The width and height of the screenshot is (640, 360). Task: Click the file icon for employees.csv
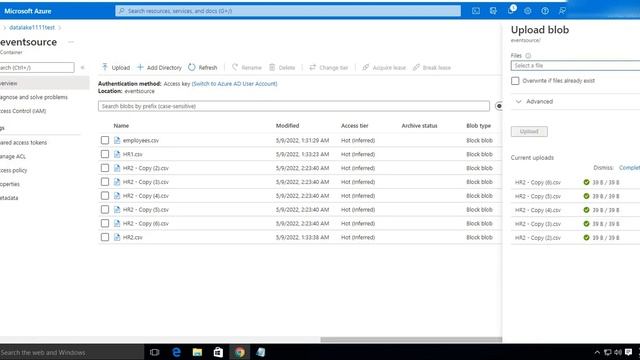(x=117, y=140)
